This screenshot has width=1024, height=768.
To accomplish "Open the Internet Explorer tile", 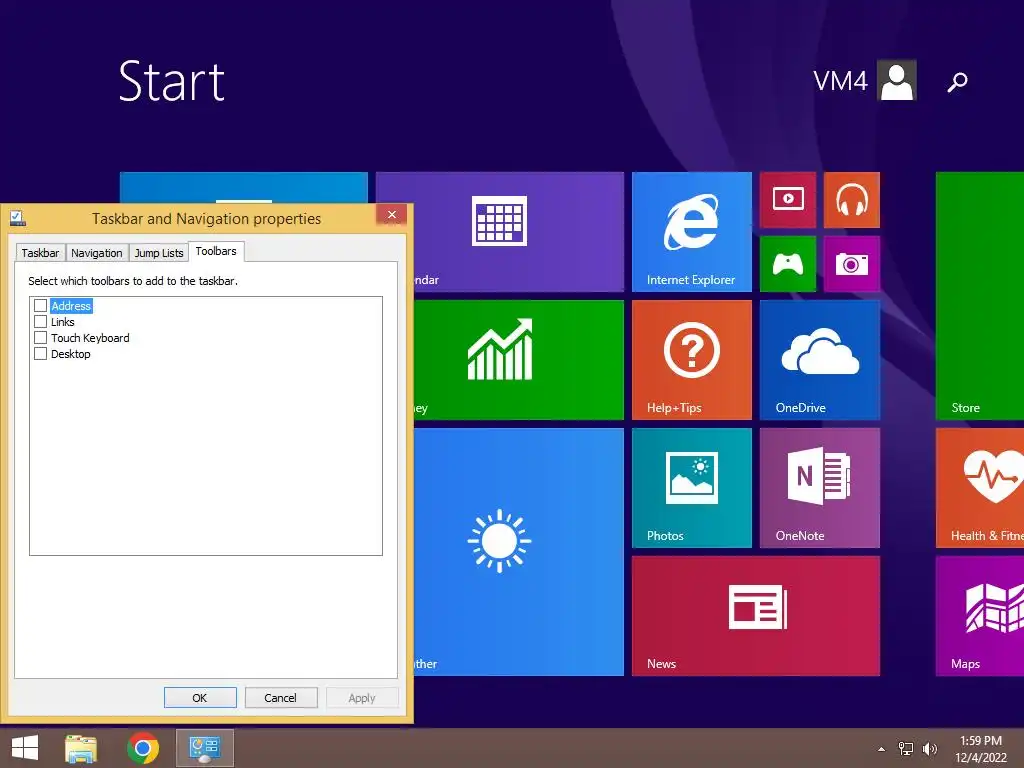I will click(692, 232).
